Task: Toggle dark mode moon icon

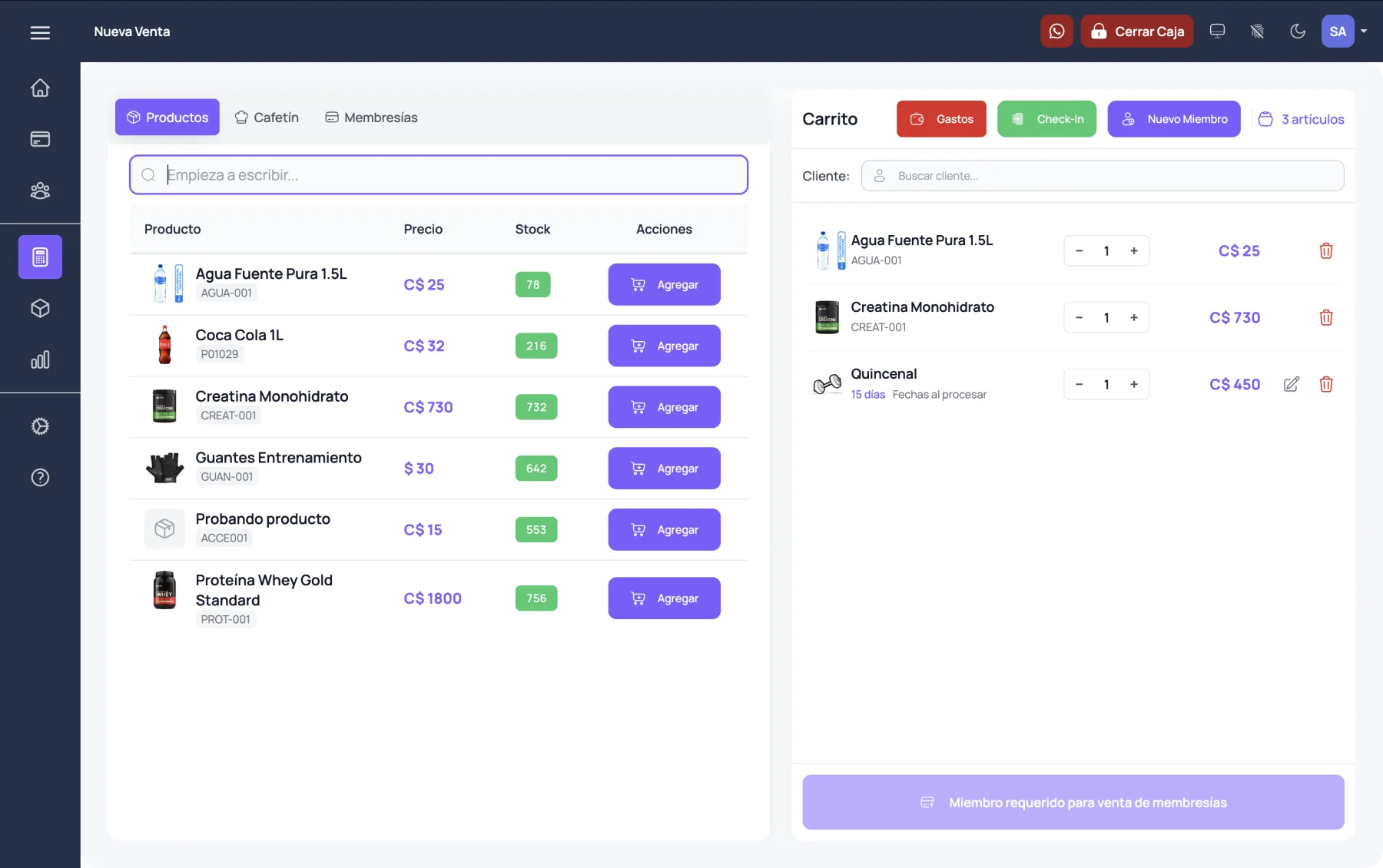Action: pos(1298,31)
